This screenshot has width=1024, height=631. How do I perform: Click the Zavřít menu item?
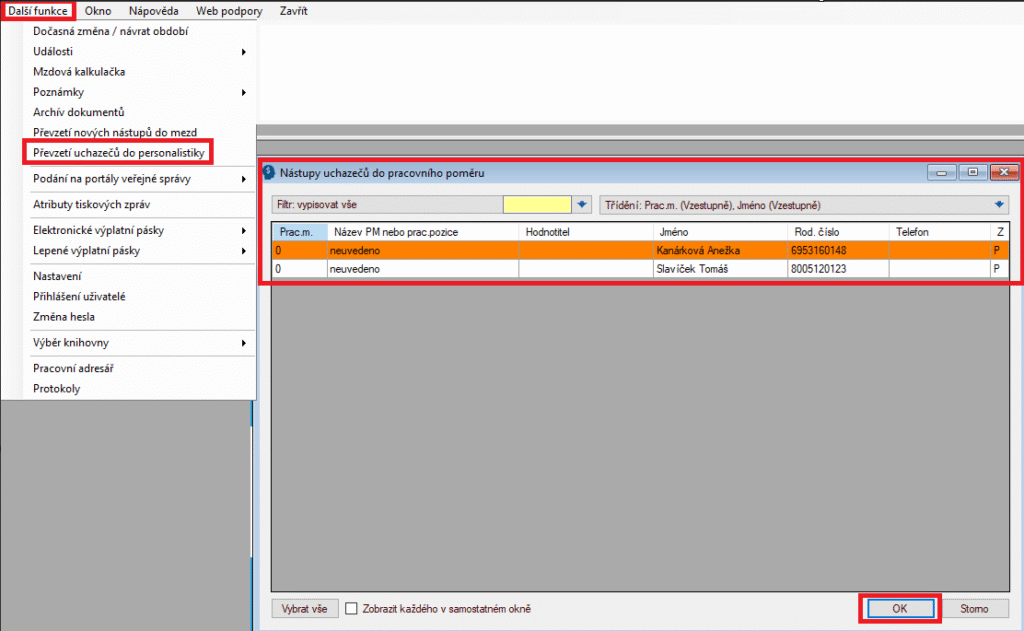point(293,11)
